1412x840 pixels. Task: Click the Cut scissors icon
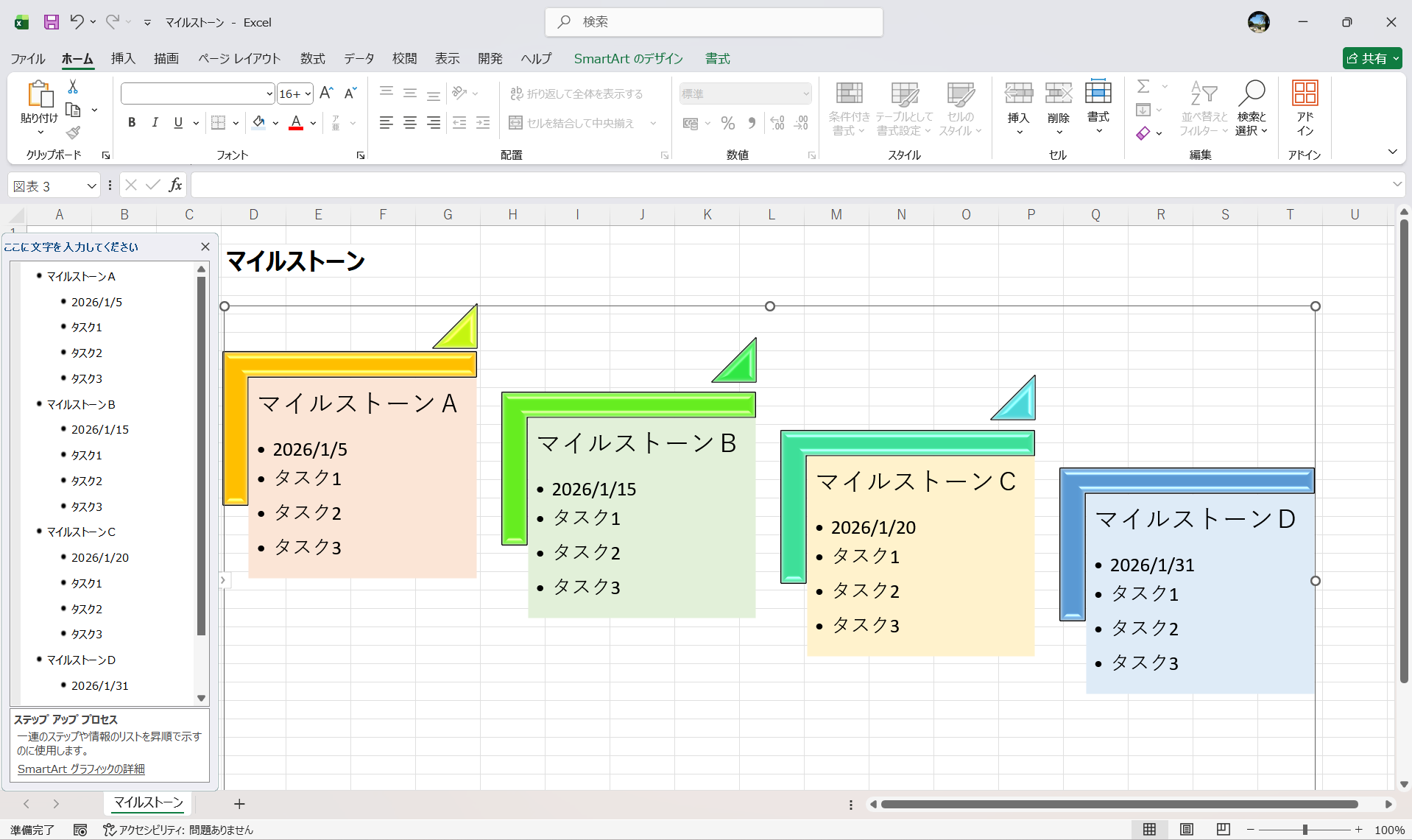tap(73, 87)
